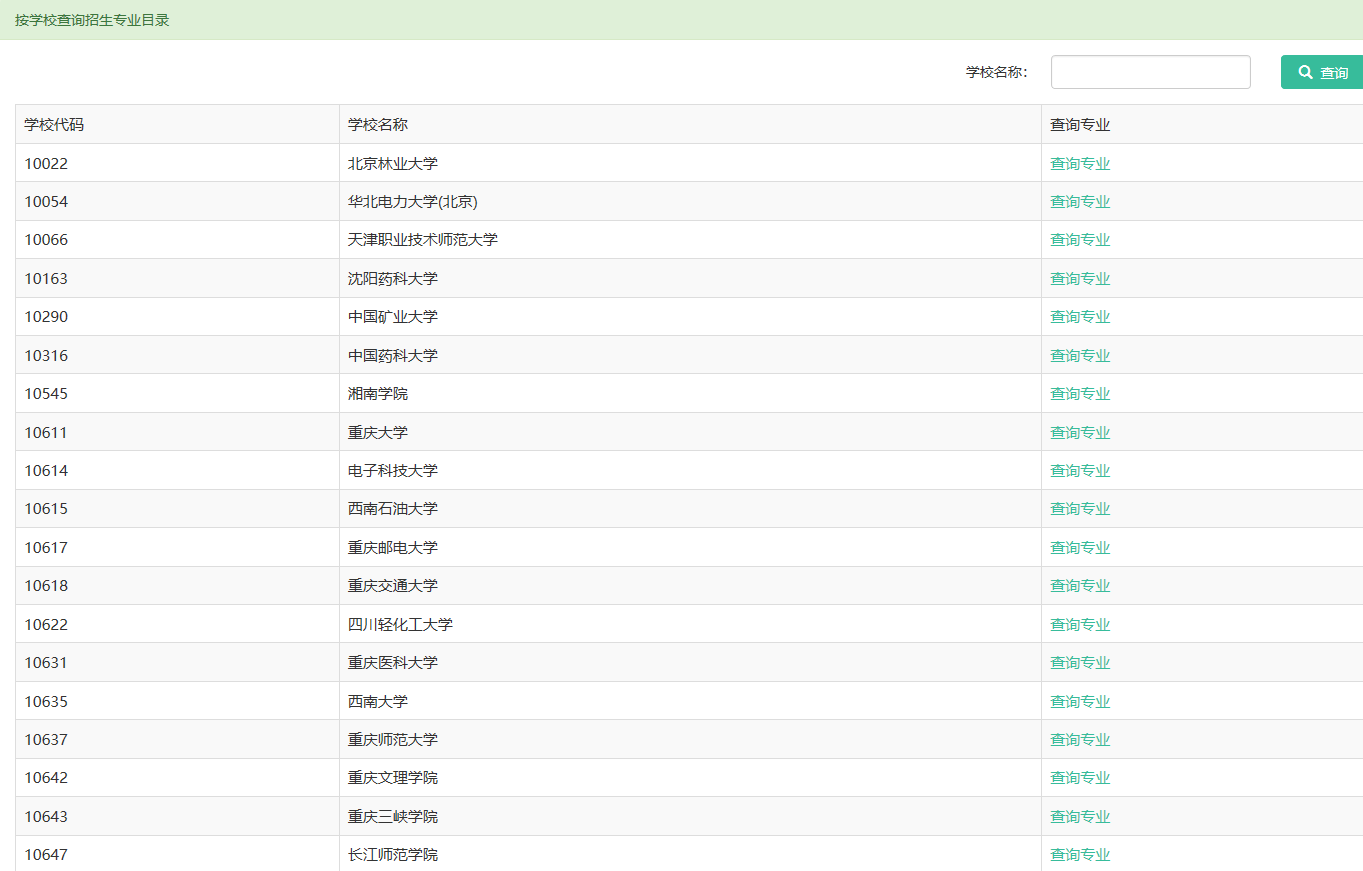Click school name 重庆医科大学

pyautogui.click(x=393, y=662)
